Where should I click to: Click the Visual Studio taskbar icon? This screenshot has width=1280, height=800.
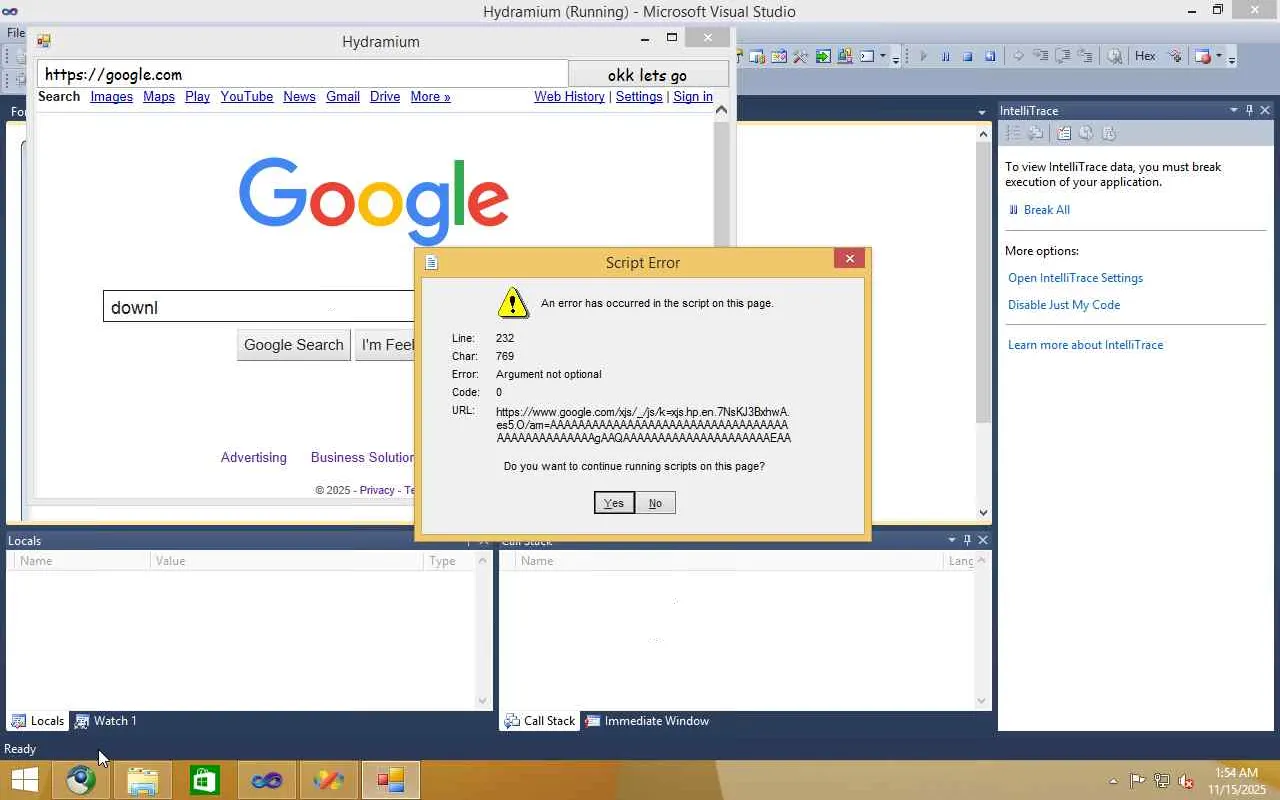pyautogui.click(x=267, y=780)
